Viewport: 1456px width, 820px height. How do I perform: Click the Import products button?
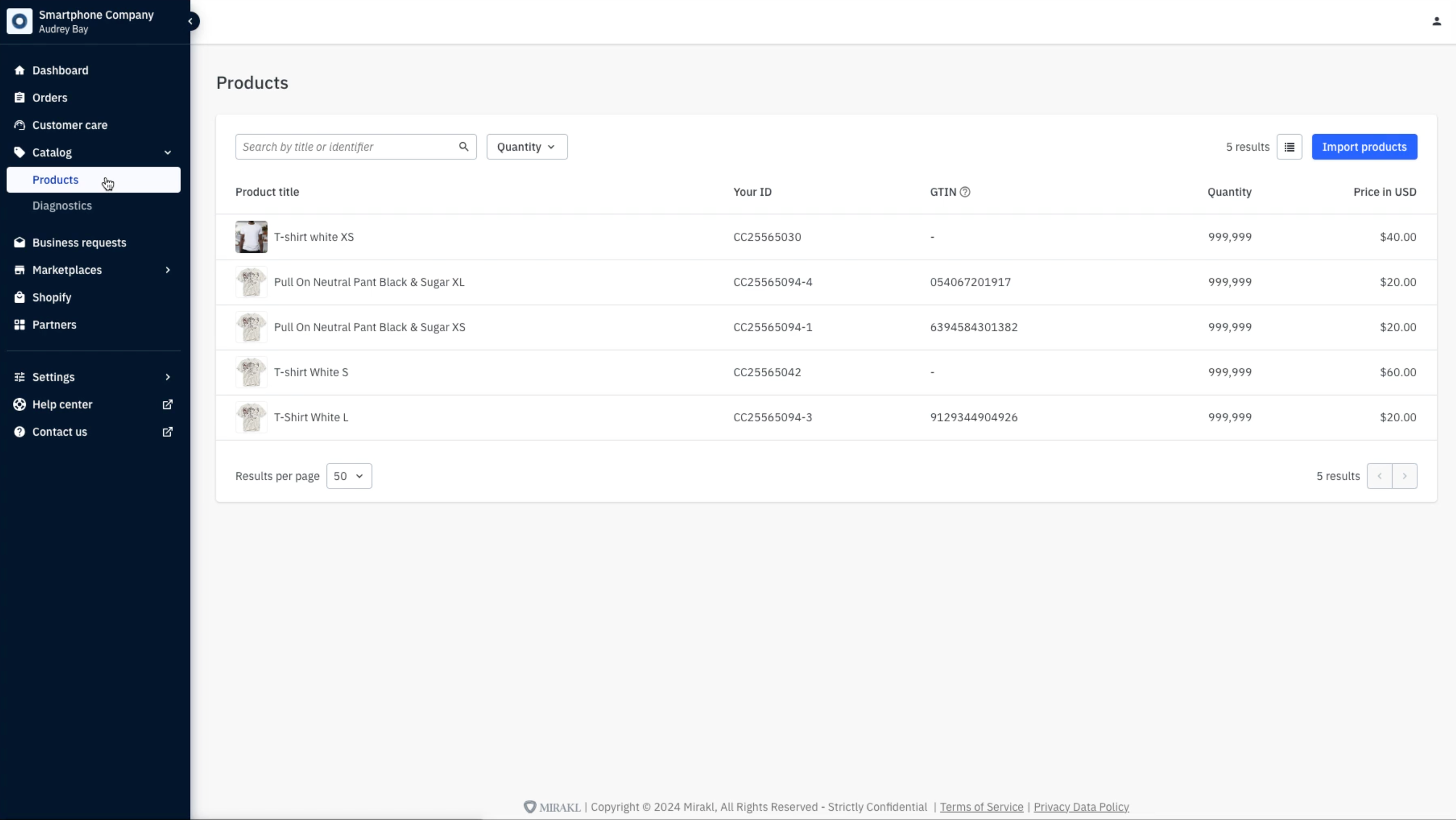[x=1364, y=146]
